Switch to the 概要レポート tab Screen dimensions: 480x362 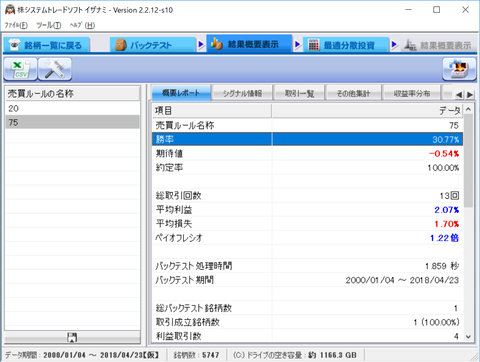pyautogui.click(x=181, y=93)
